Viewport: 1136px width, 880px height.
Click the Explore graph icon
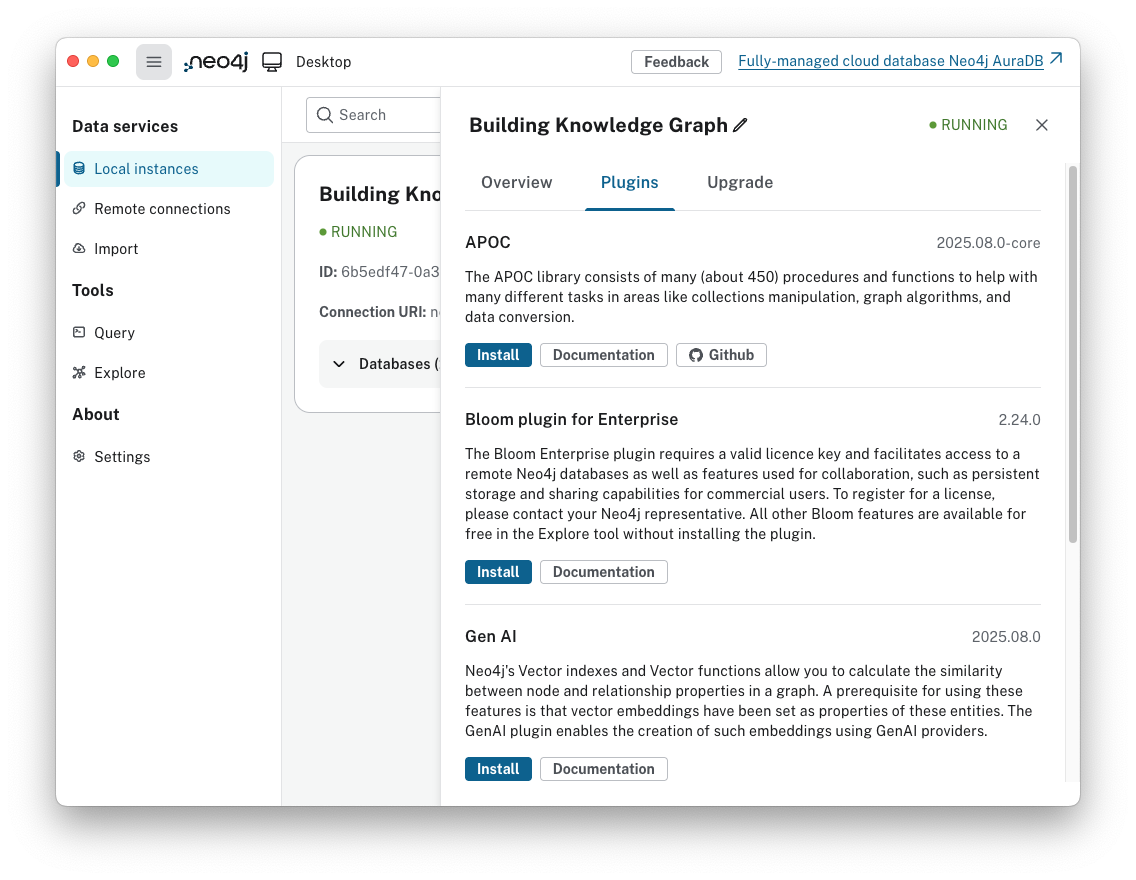pyautogui.click(x=79, y=372)
